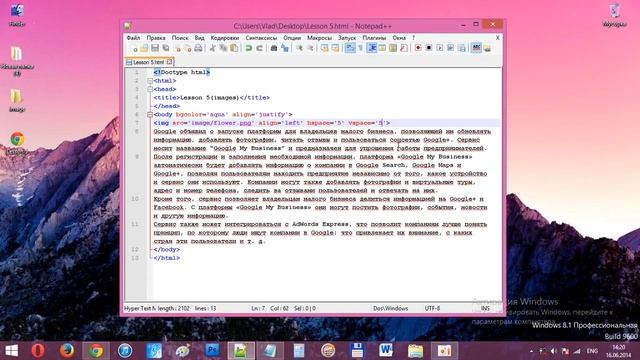Image resolution: width=640 pixels, height=360 pixels.
Task: Toggle INS mode in status bar
Action: [x=485, y=308]
